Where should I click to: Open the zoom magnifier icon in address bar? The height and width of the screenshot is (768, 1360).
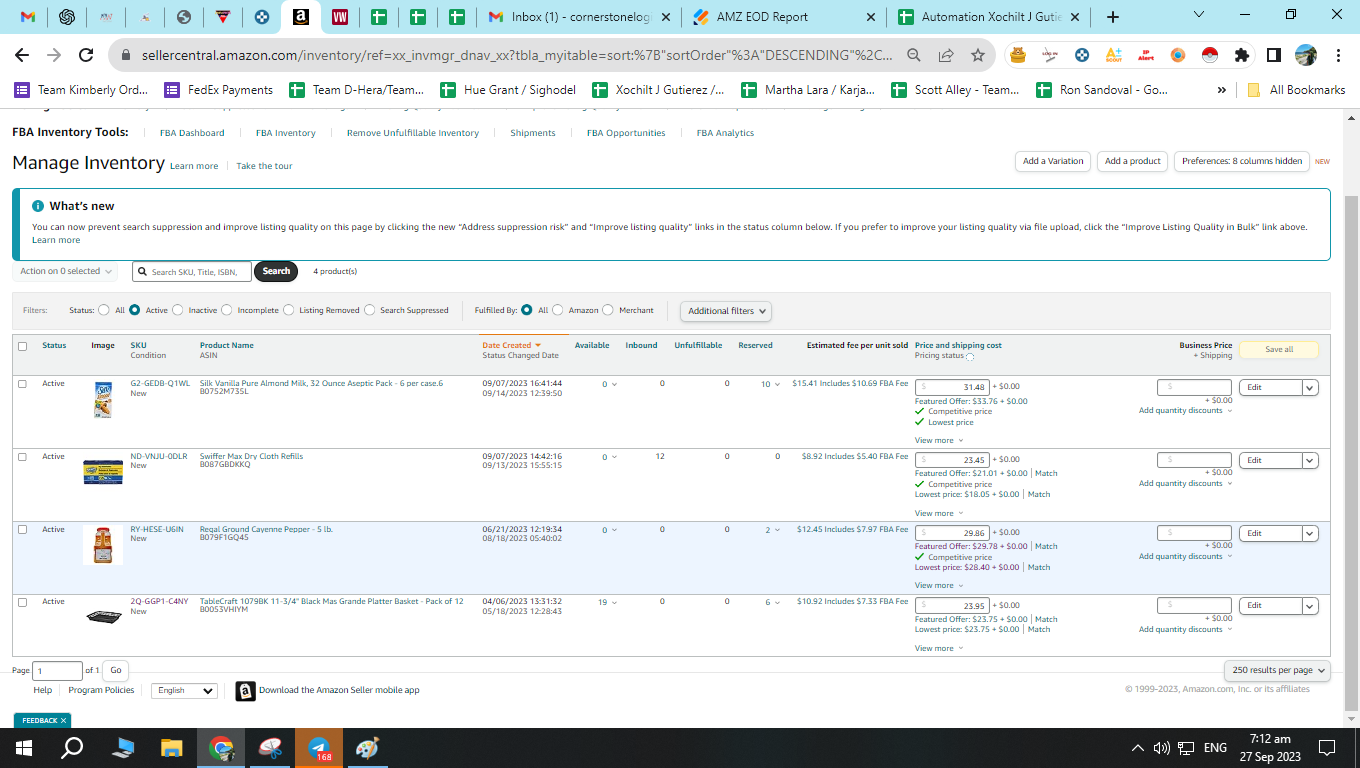point(914,55)
